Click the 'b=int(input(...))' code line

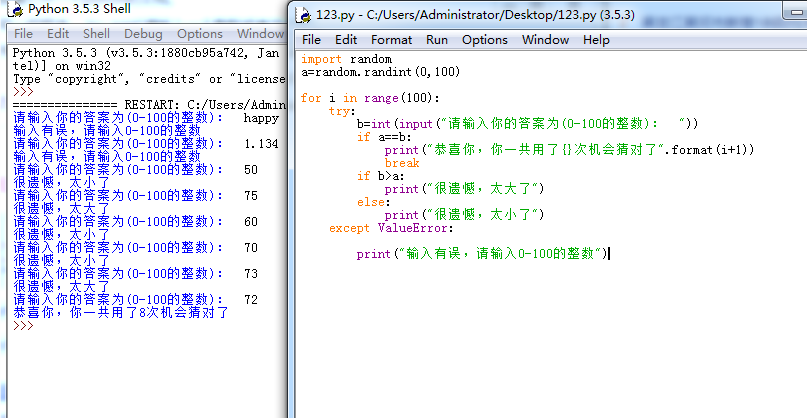(x=528, y=124)
